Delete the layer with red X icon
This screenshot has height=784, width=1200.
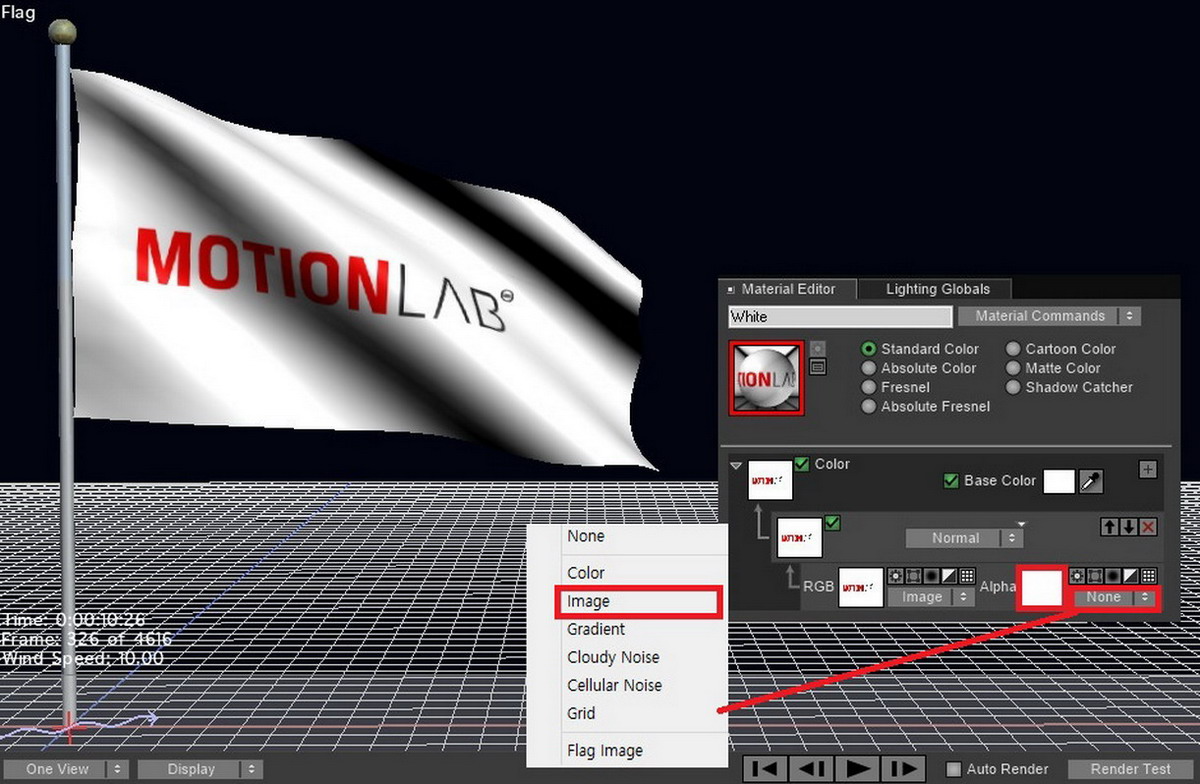tap(1148, 527)
